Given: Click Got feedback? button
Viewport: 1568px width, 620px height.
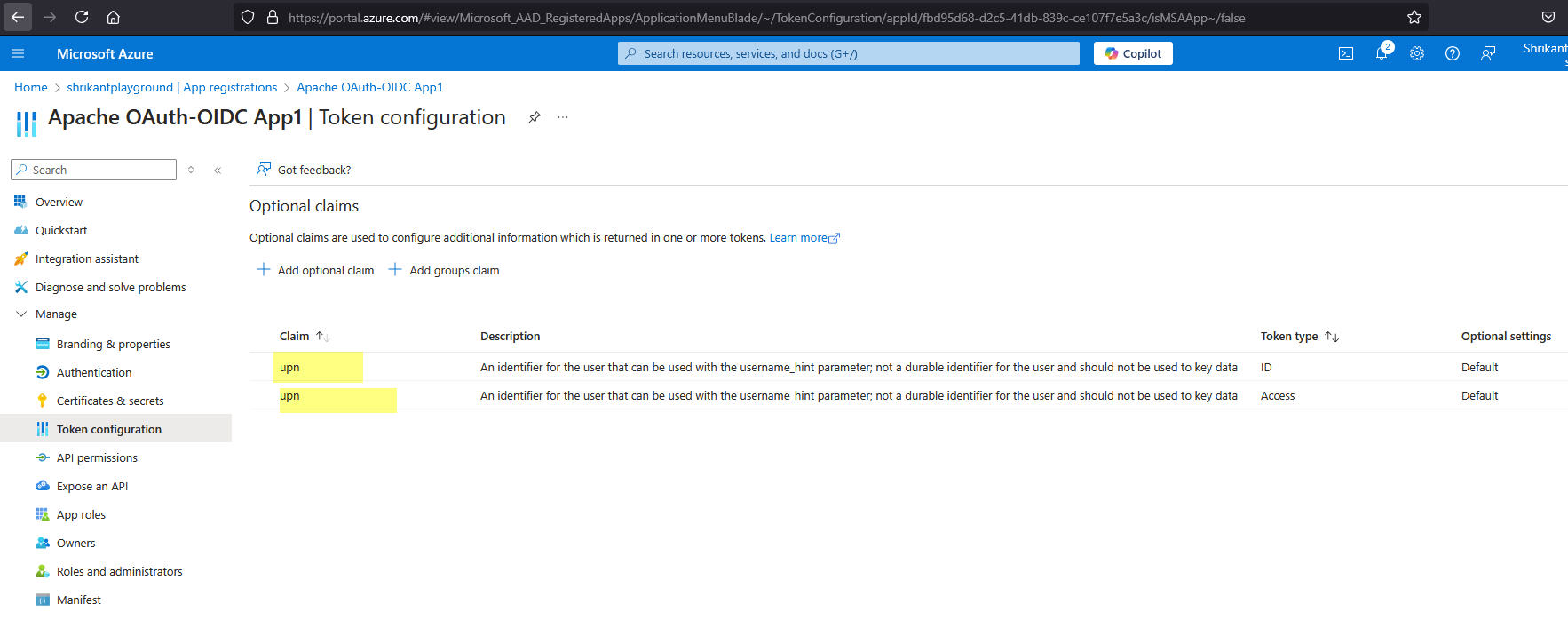Looking at the screenshot, I should 304,170.
